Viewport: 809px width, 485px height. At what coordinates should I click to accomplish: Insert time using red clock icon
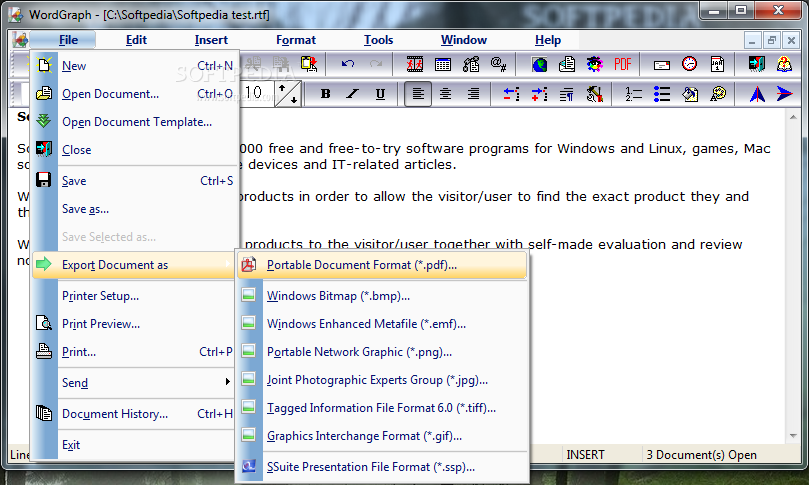[689, 64]
